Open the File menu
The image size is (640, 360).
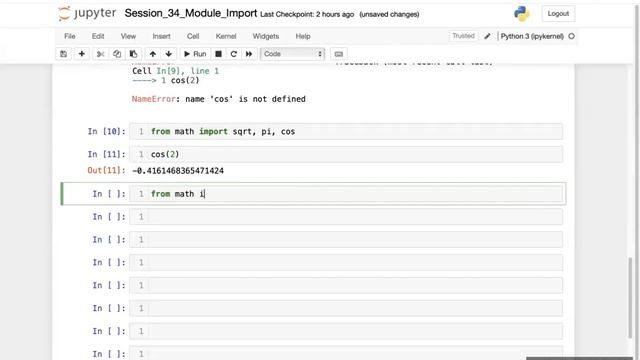click(x=70, y=36)
